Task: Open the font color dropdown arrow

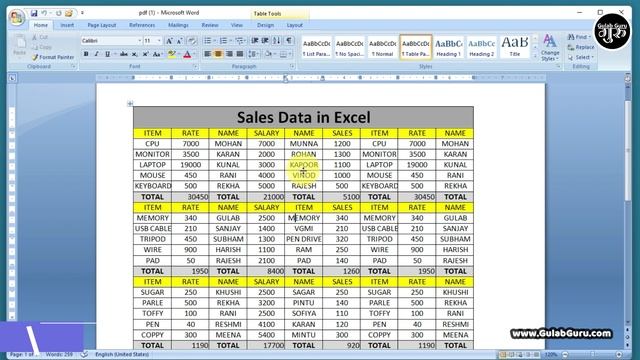Action: coord(194,54)
